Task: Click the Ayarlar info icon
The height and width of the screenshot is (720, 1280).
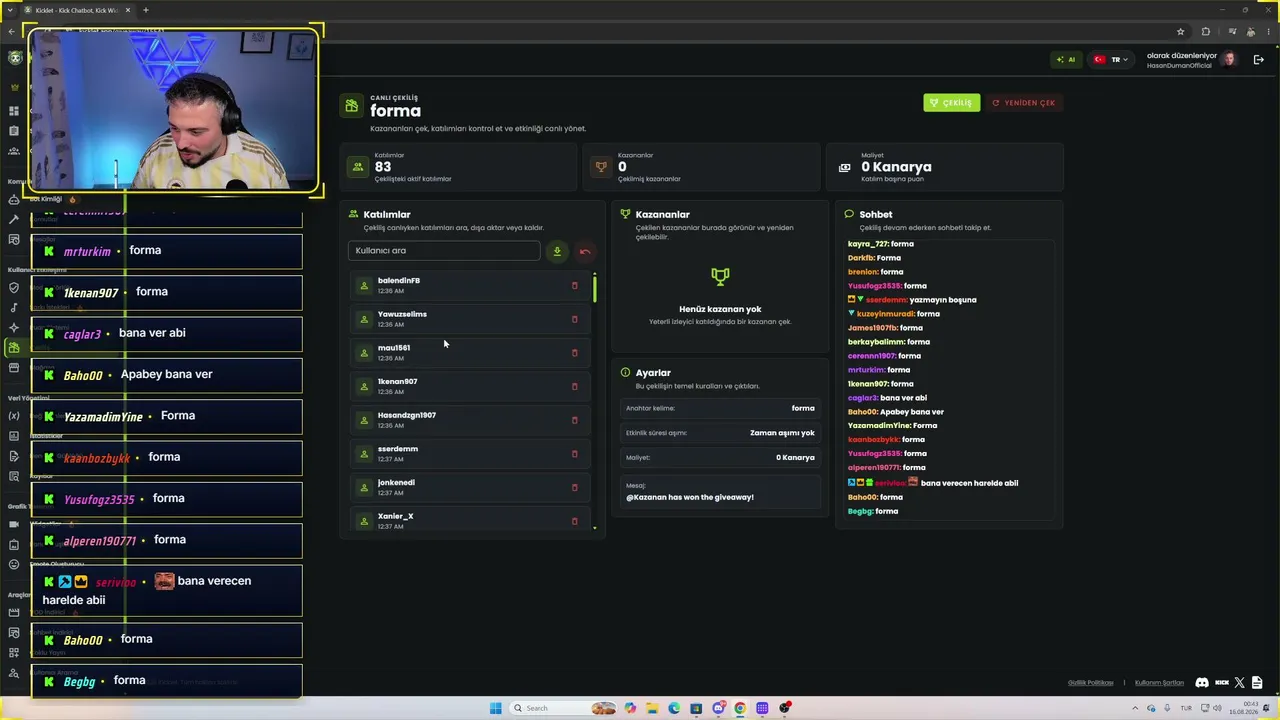Action: tap(625, 372)
